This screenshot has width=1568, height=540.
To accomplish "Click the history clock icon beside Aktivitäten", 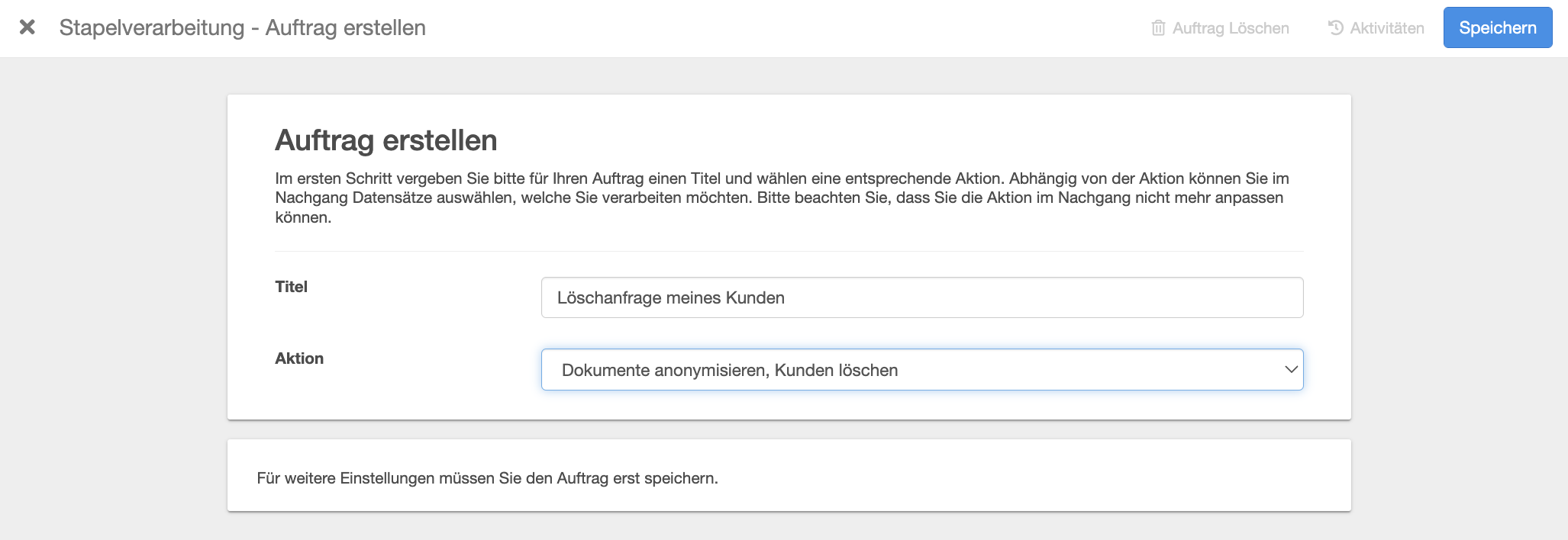I will pyautogui.click(x=1335, y=27).
